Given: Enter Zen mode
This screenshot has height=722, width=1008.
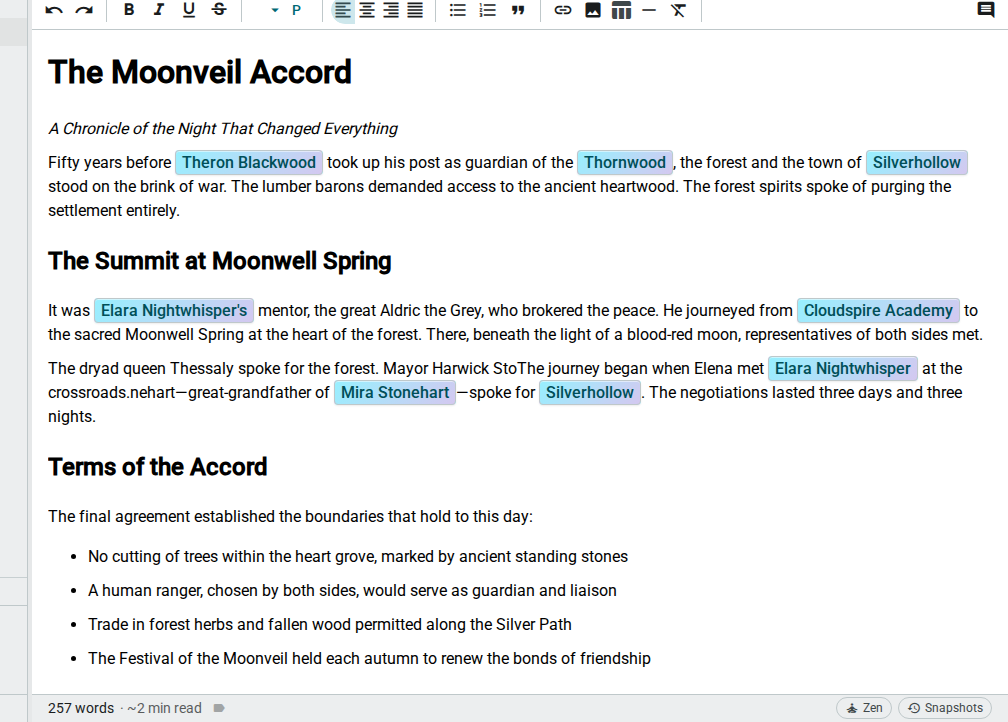Looking at the screenshot, I should (863, 708).
